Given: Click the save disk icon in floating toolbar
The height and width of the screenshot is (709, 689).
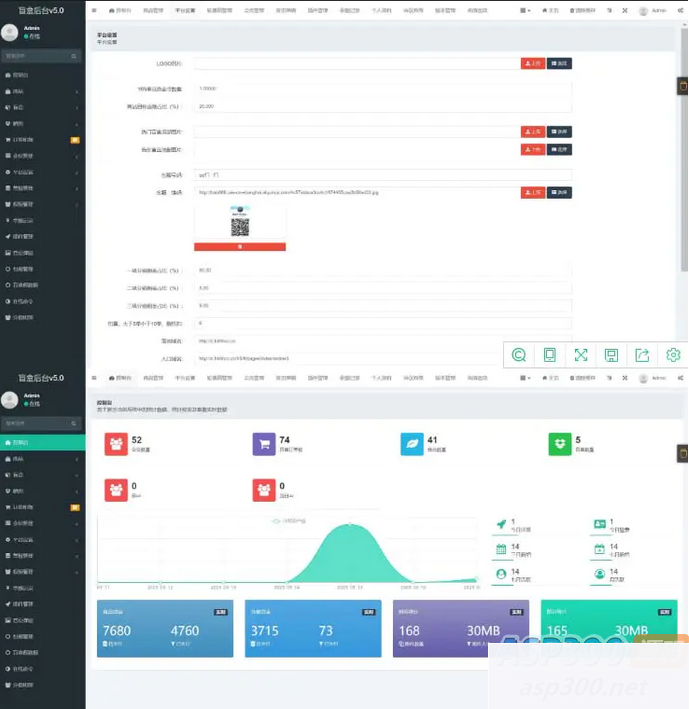Looking at the screenshot, I should pyautogui.click(x=611, y=355).
